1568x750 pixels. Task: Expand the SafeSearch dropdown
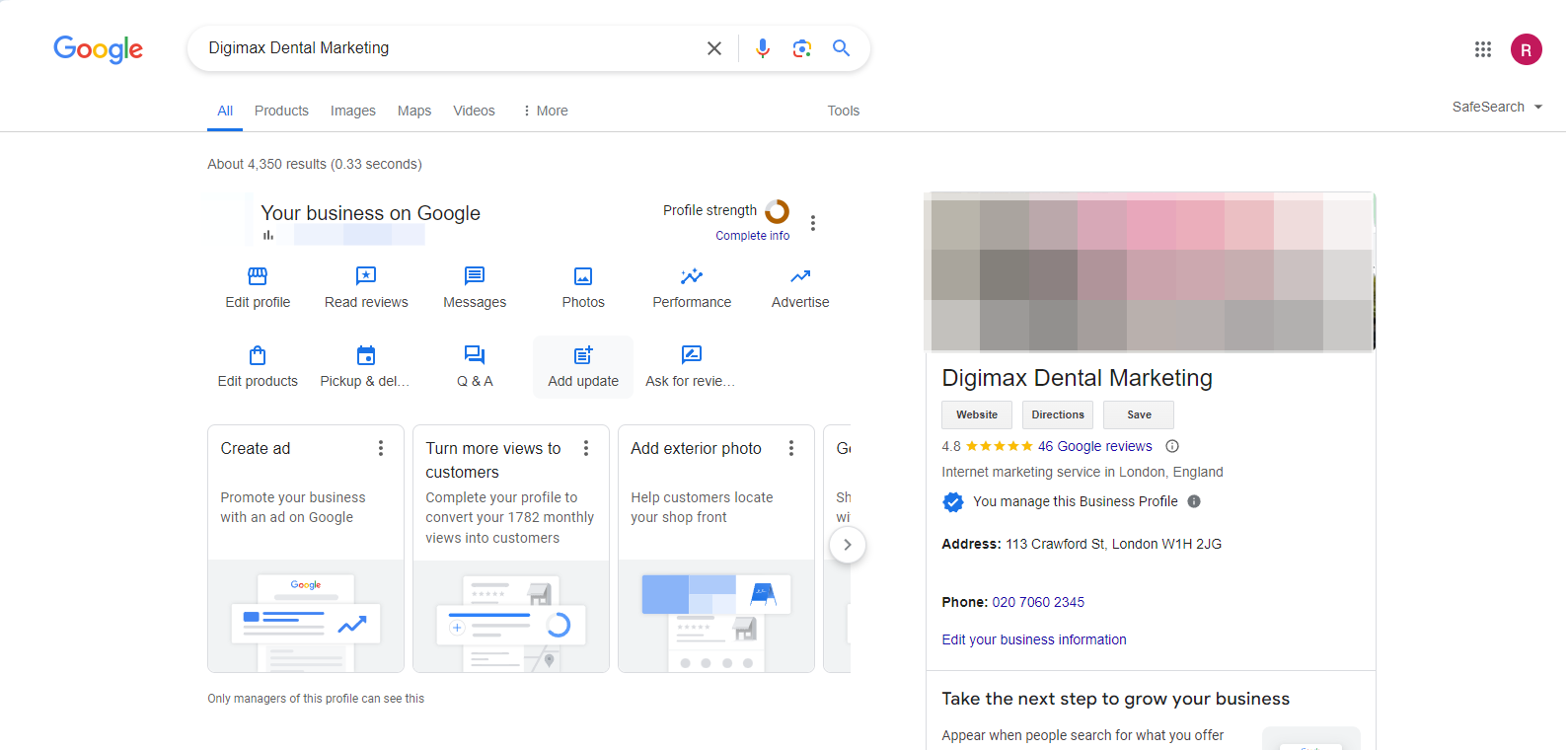point(1497,107)
